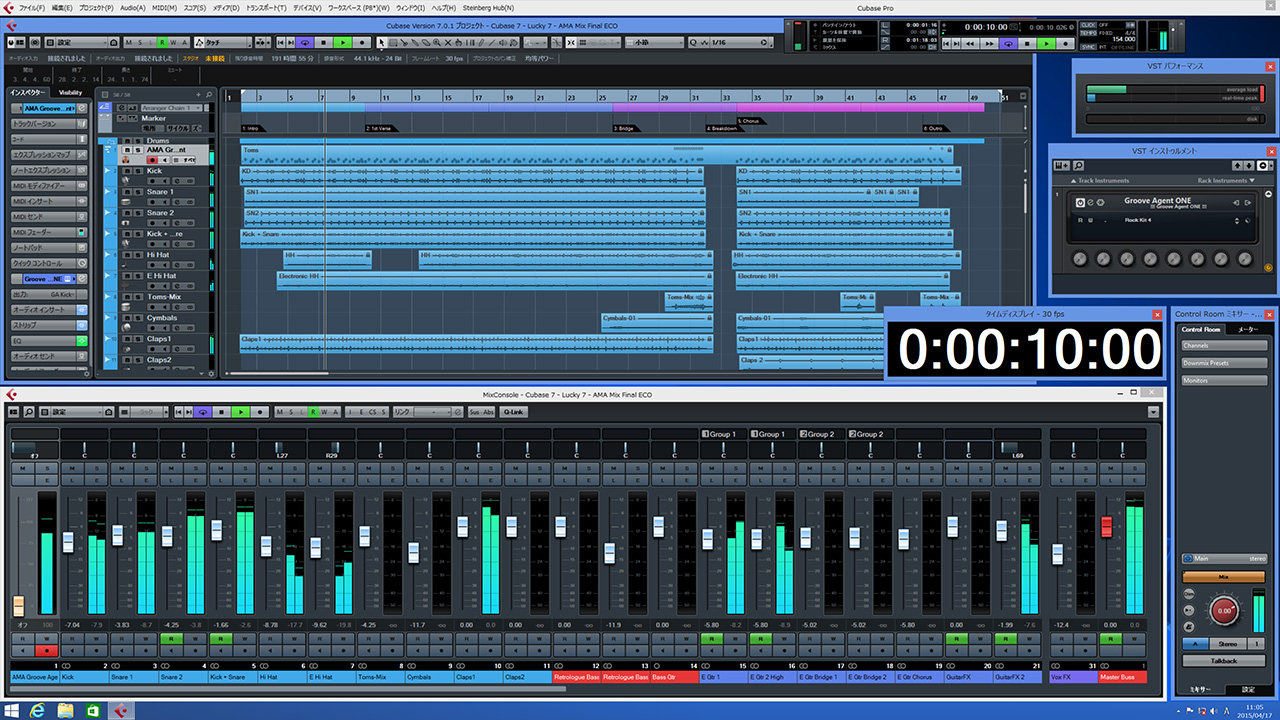
Task: Click the Q-Link button in MixConsole
Action: (x=512, y=411)
